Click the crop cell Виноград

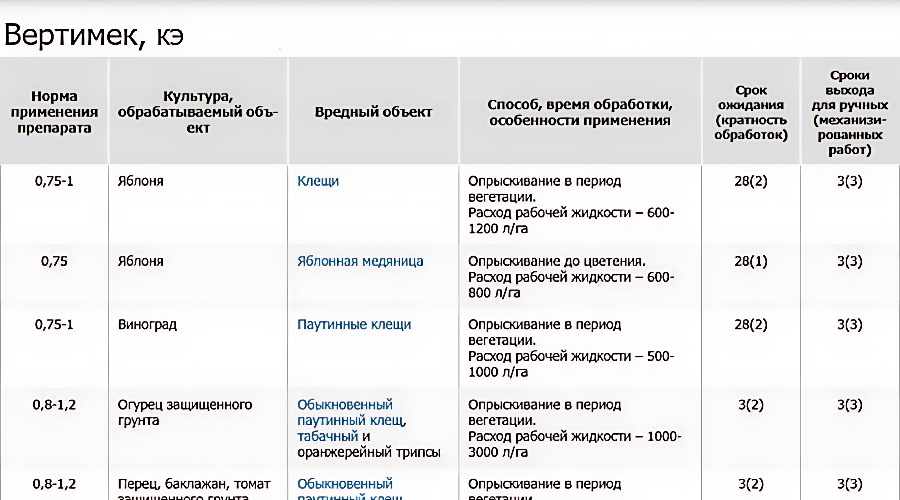click(x=148, y=325)
